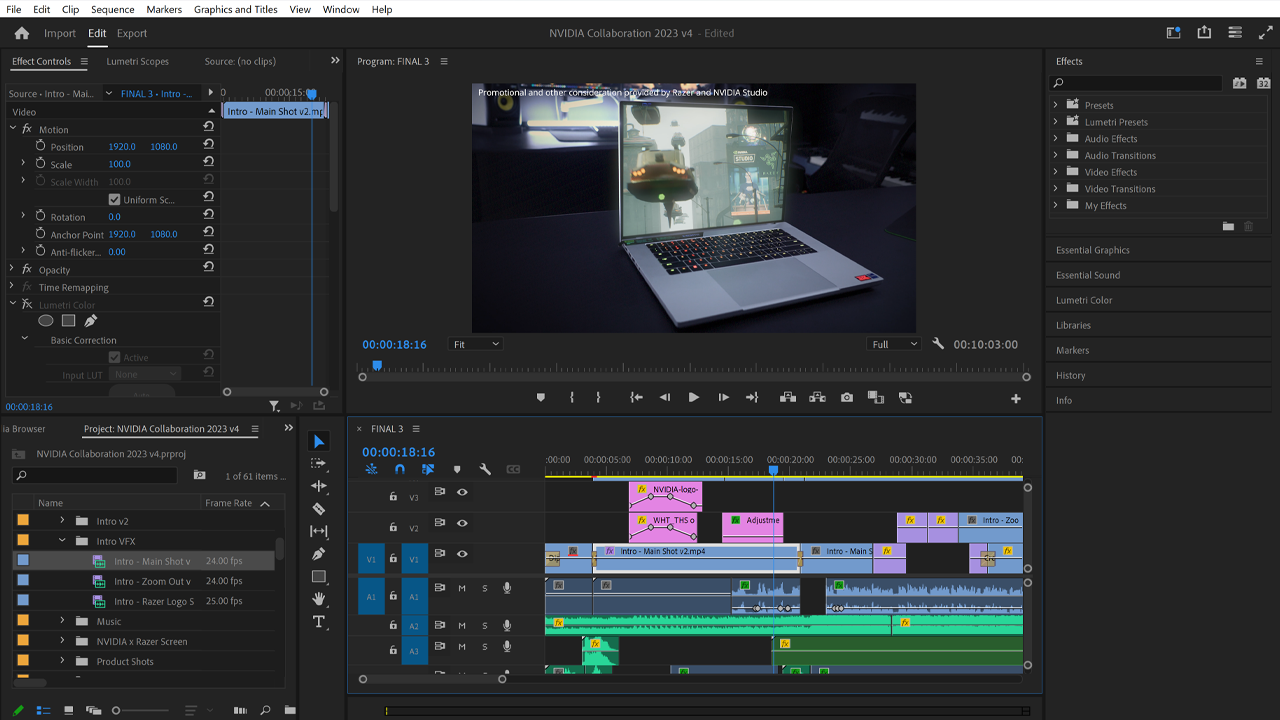The image size is (1280, 720).
Task: Open the Fit zoom level dropdown
Action: pos(475,344)
